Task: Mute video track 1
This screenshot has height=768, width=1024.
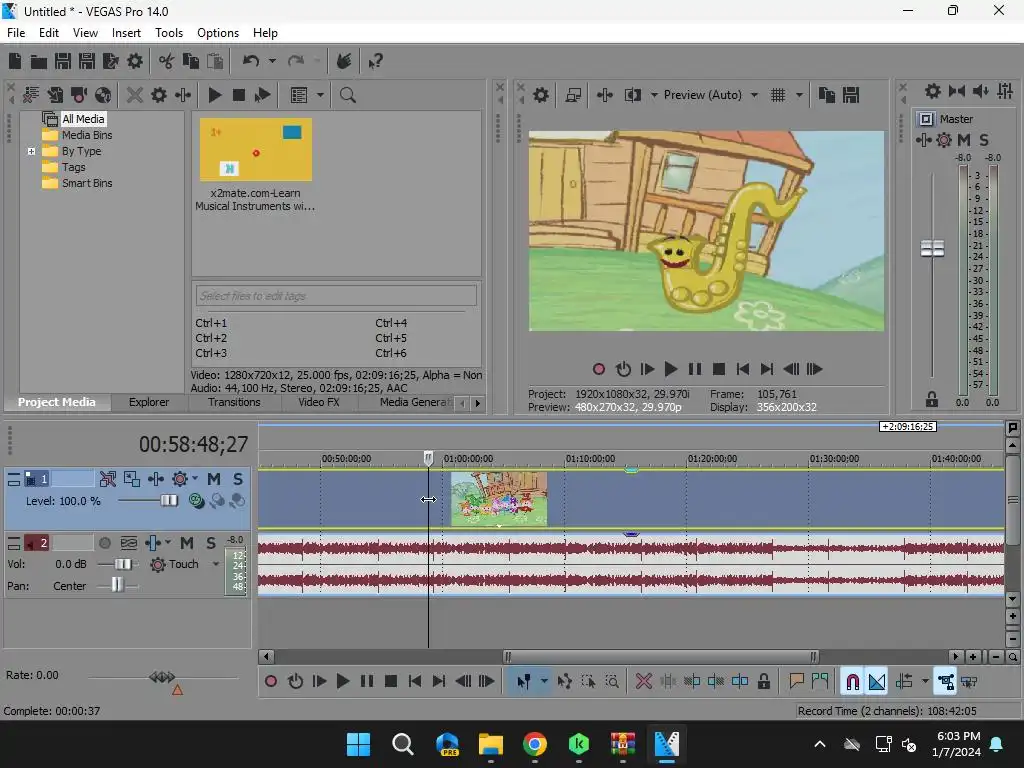Action: click(x=214, y=479)
